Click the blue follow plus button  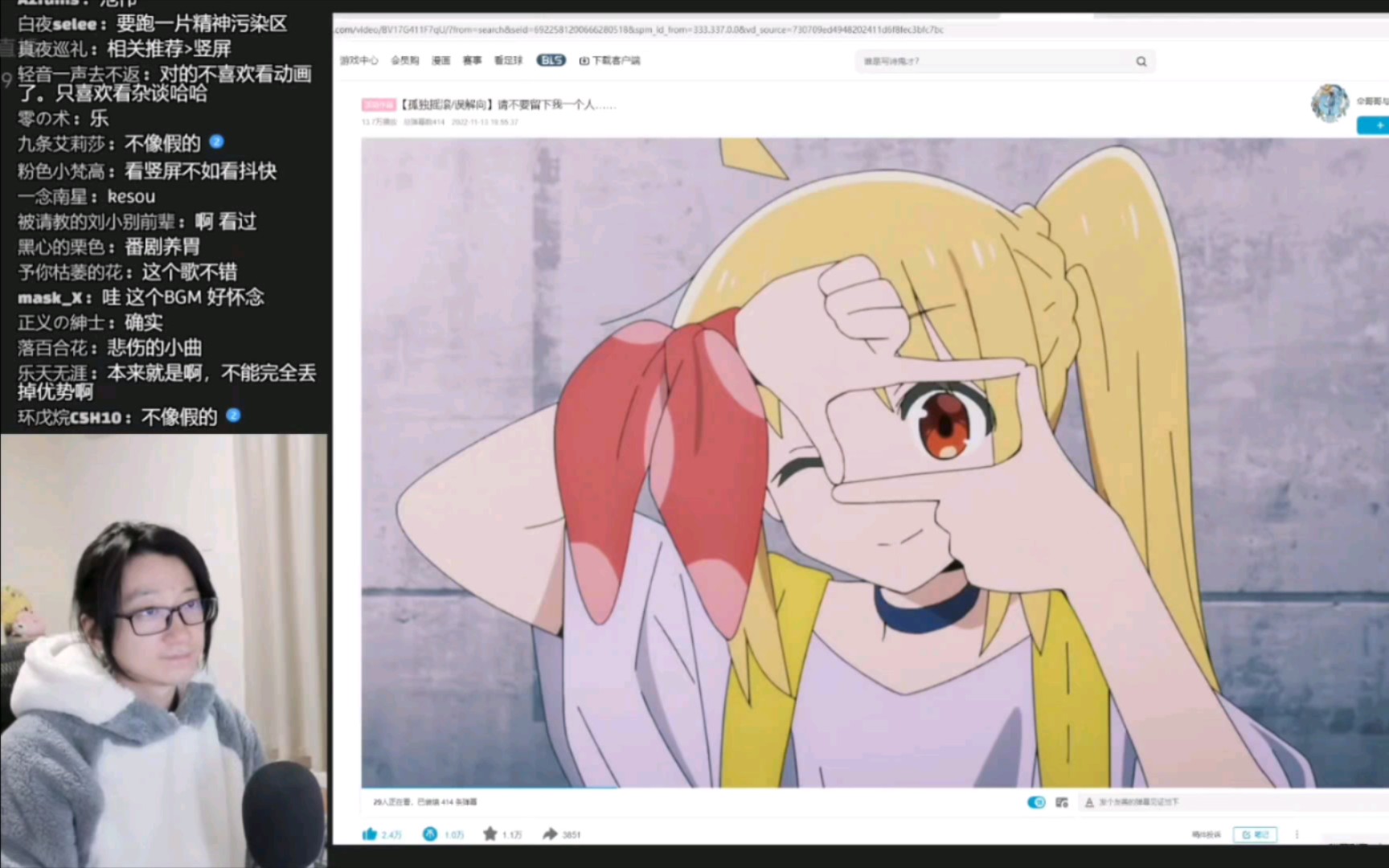point(1373,125)
